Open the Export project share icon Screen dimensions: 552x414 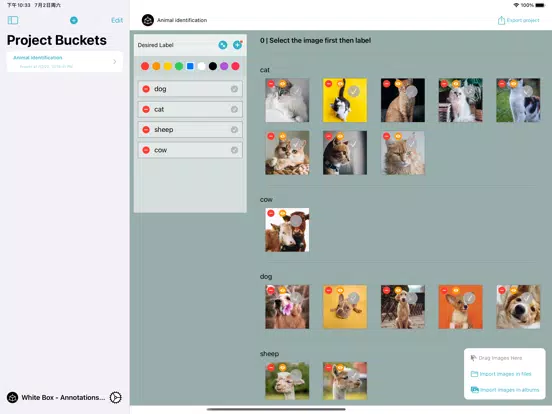(501, 20)
